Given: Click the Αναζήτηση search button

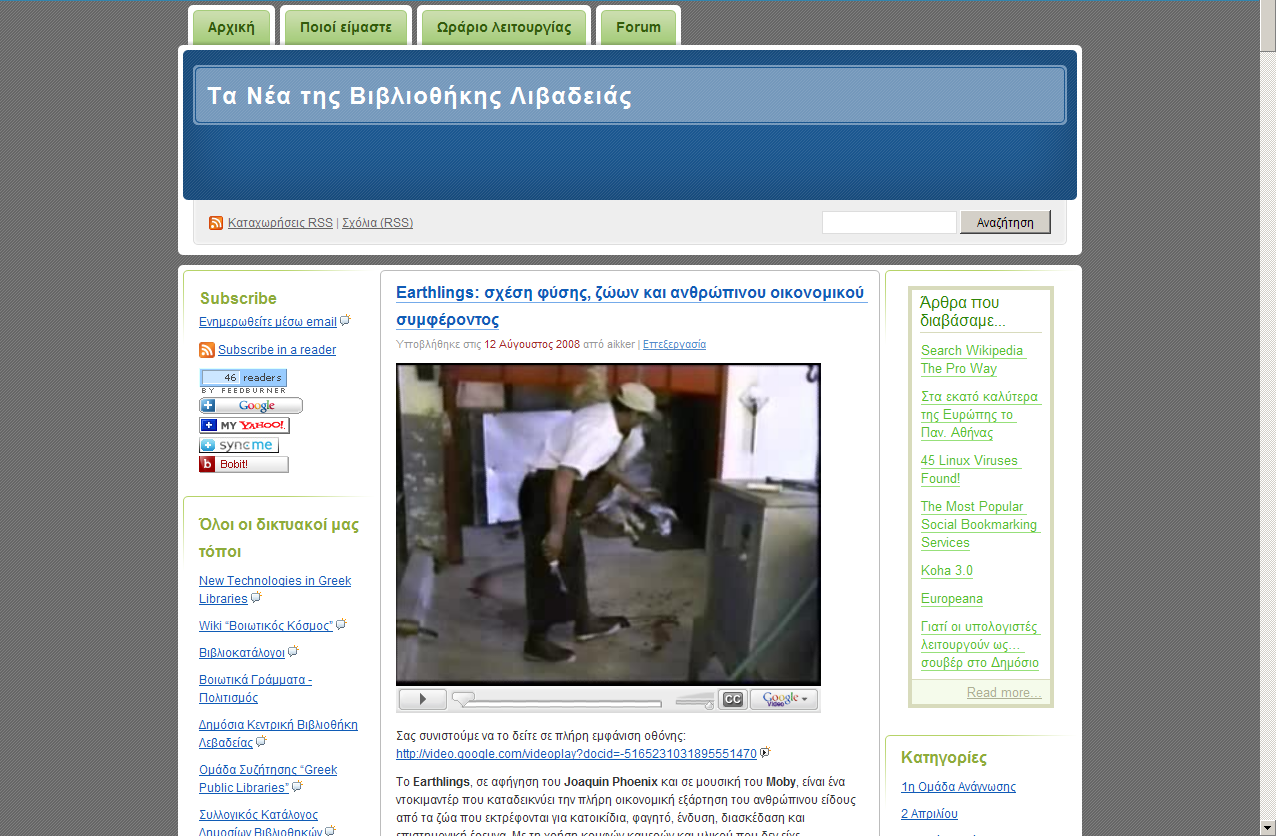Looking at the screenshot, I should tap(1005, 222).
